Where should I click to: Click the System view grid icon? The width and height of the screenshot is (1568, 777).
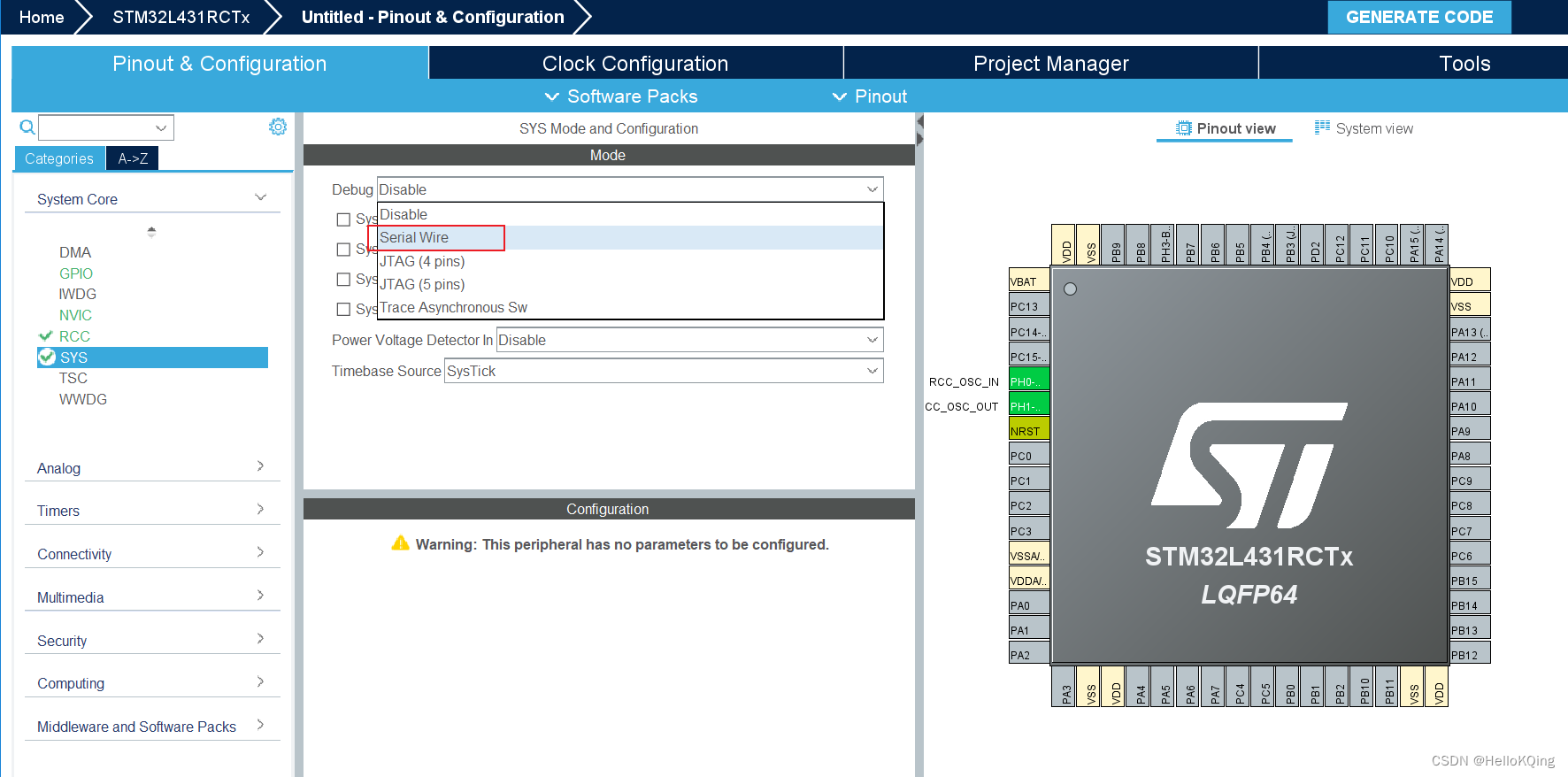[1322, 127]
